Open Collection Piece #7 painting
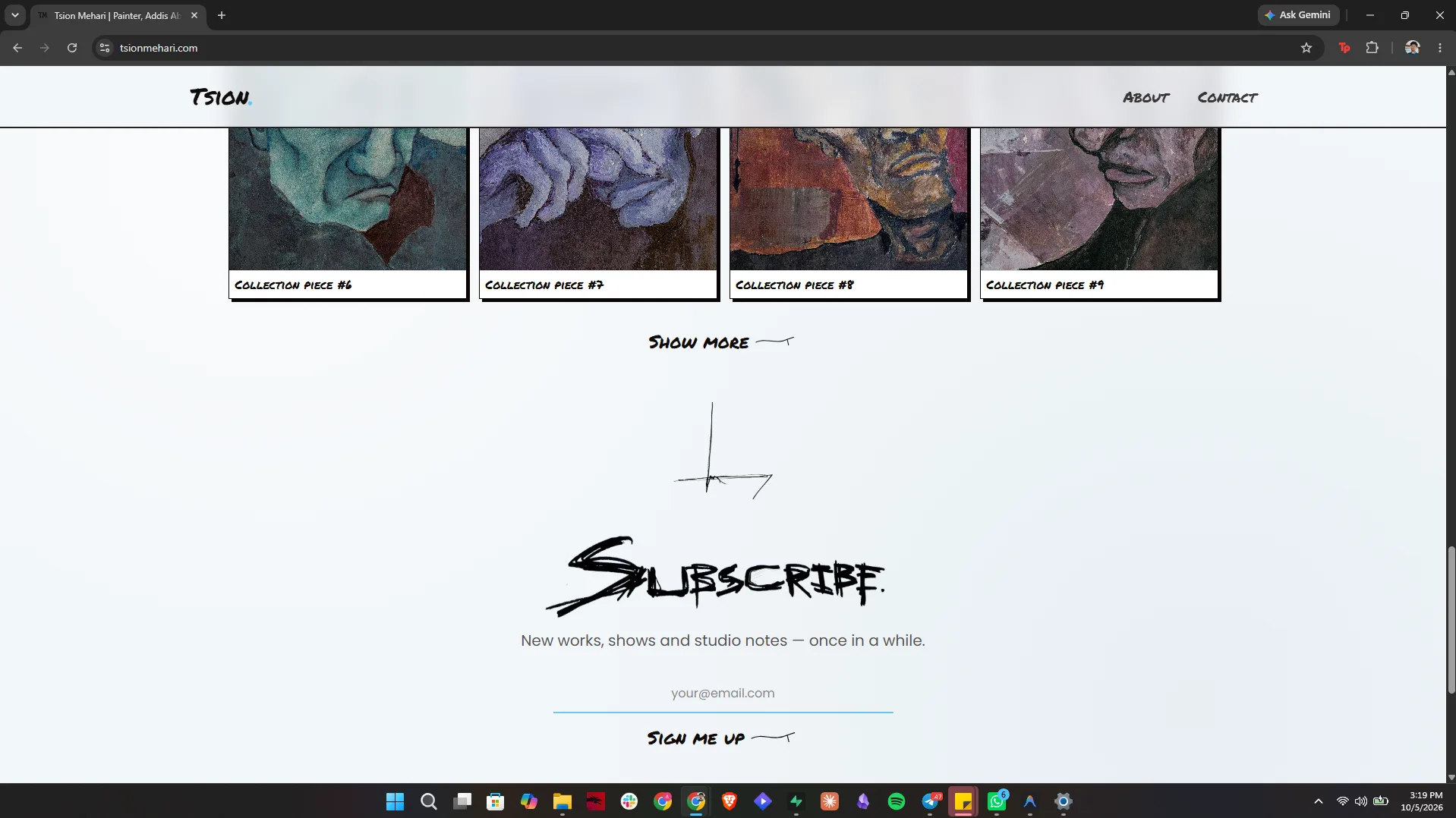The image size is (1456, 818). pos(598,212)
